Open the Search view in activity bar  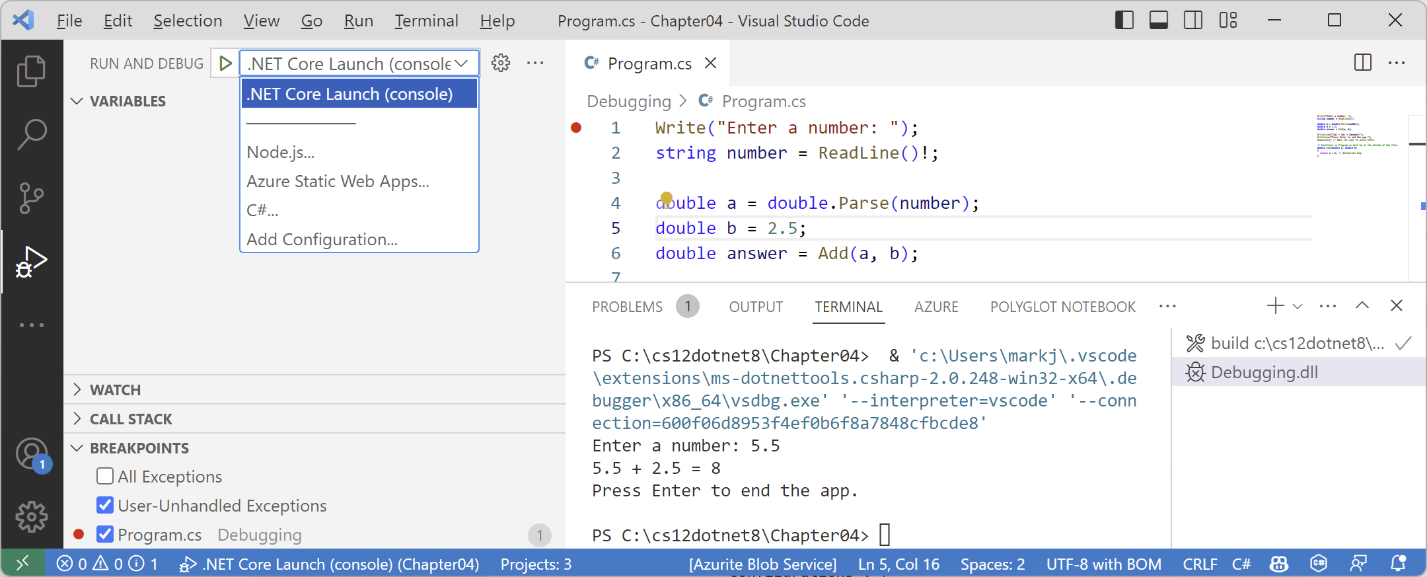pos(32,134)
